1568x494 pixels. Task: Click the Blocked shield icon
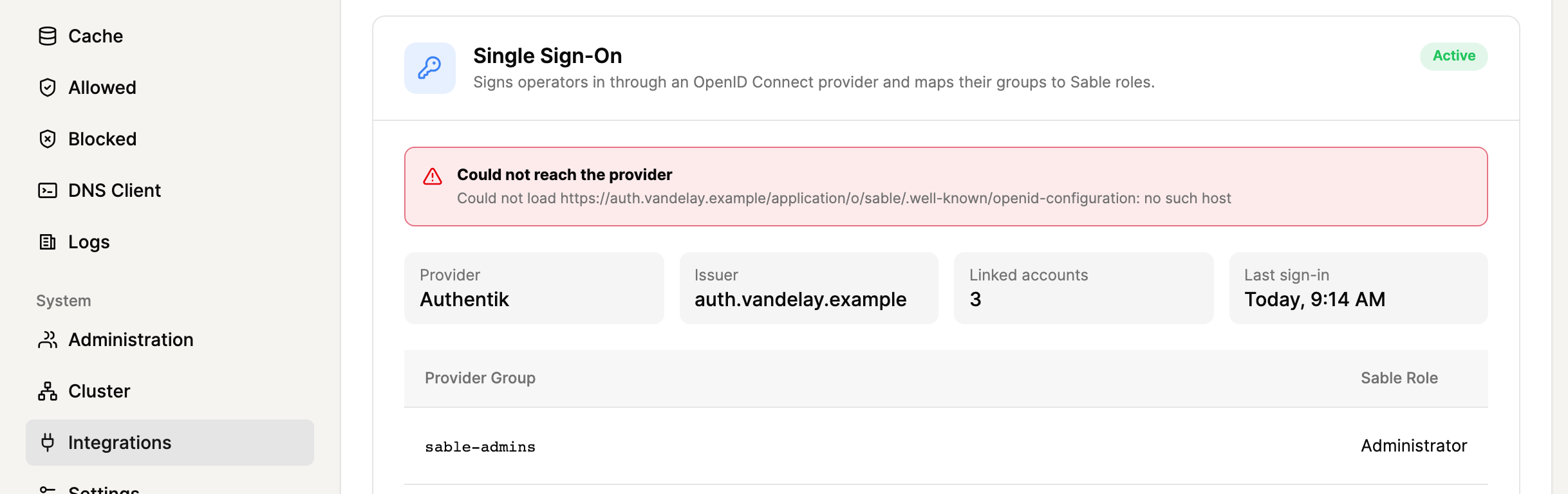coord(48,139)
